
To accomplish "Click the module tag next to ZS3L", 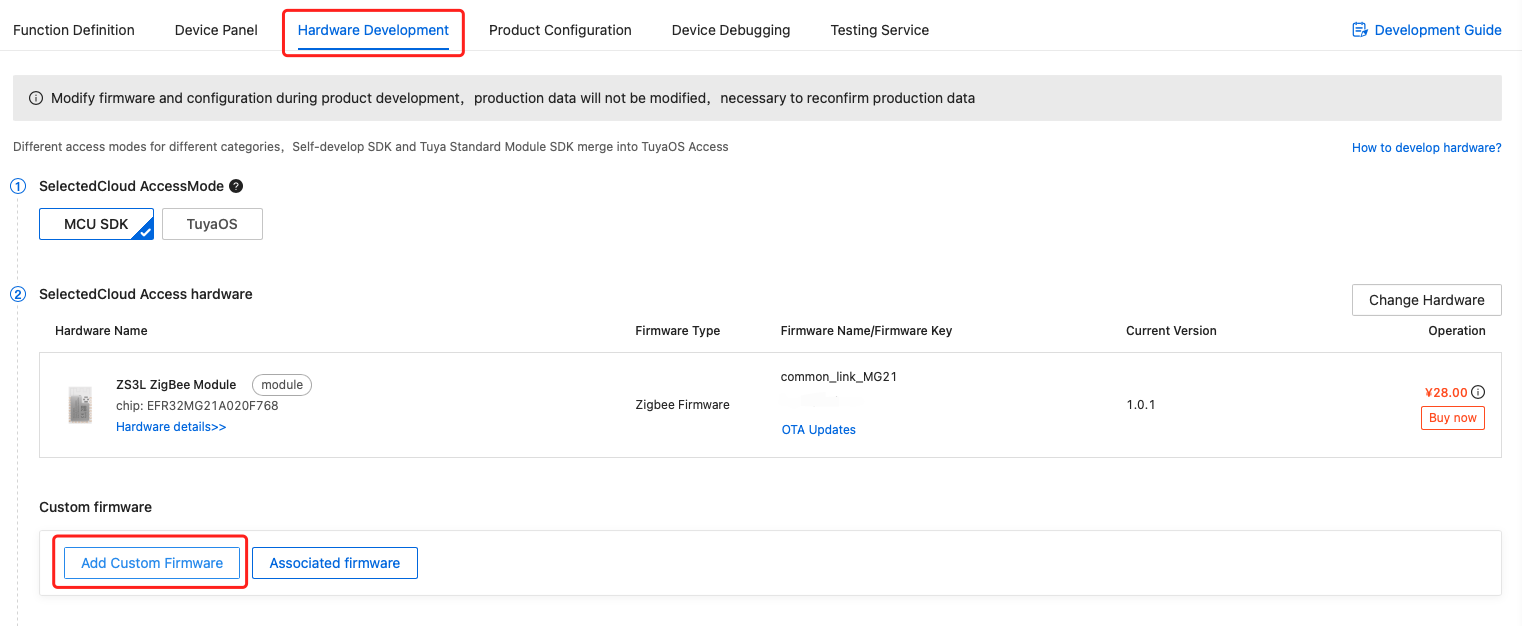I will (282, 385).
